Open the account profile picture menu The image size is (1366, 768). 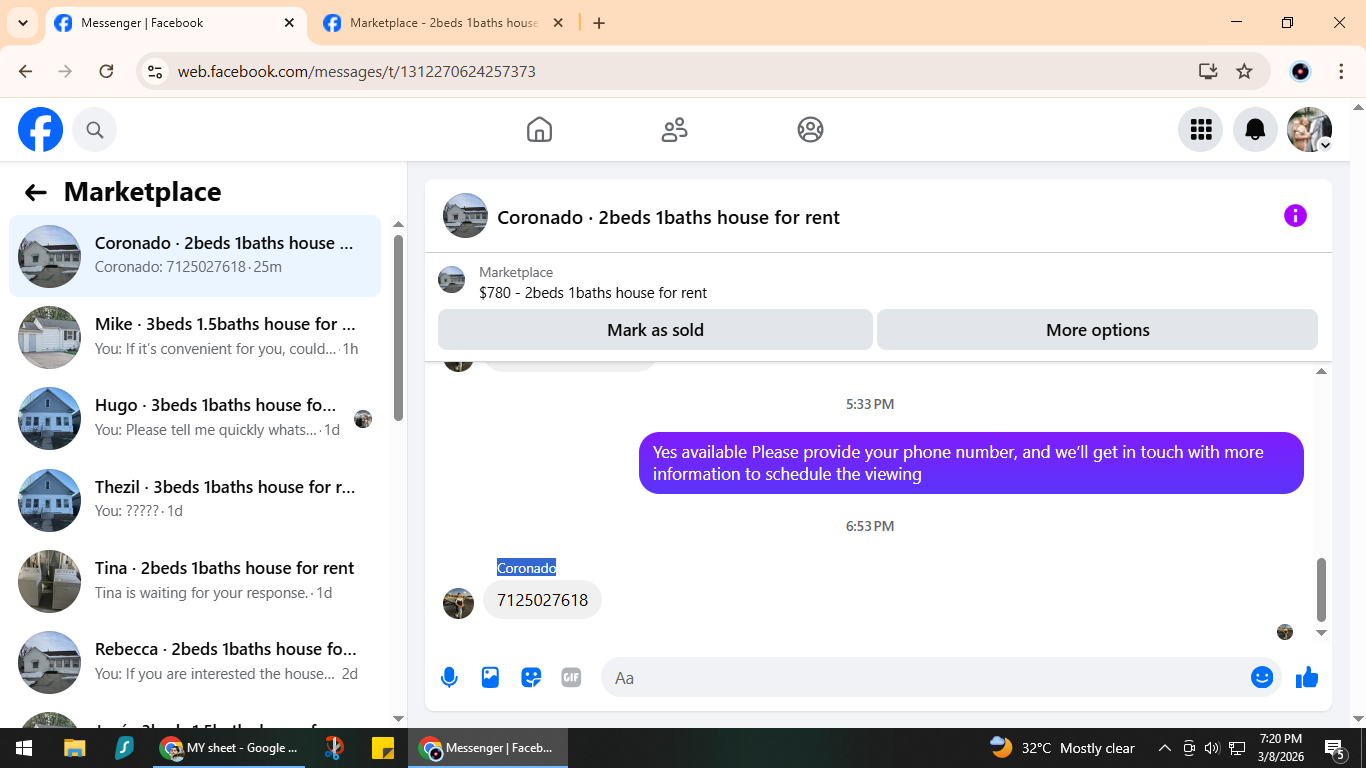1309,130
